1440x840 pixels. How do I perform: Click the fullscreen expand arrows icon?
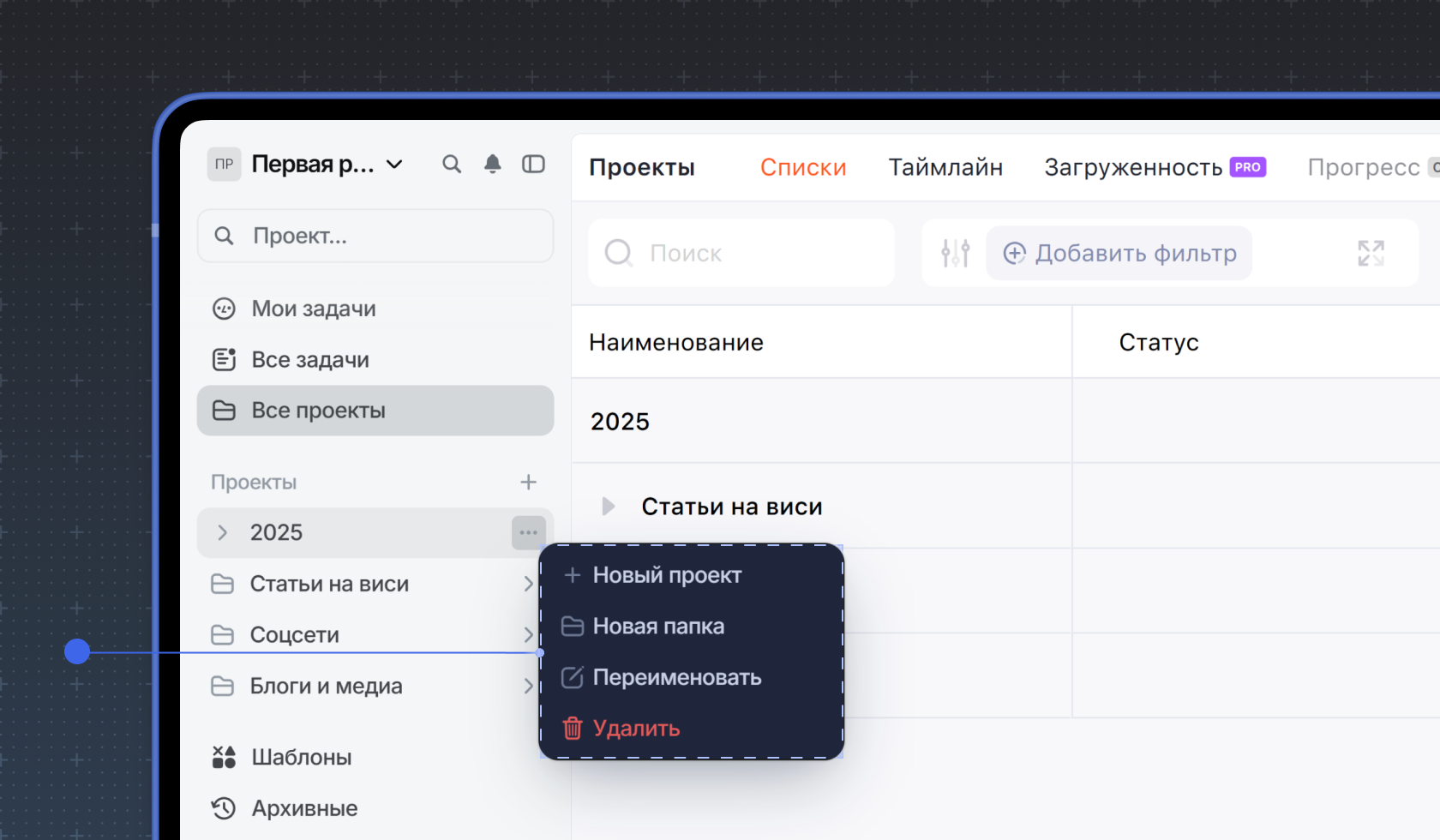point(1371,253)
